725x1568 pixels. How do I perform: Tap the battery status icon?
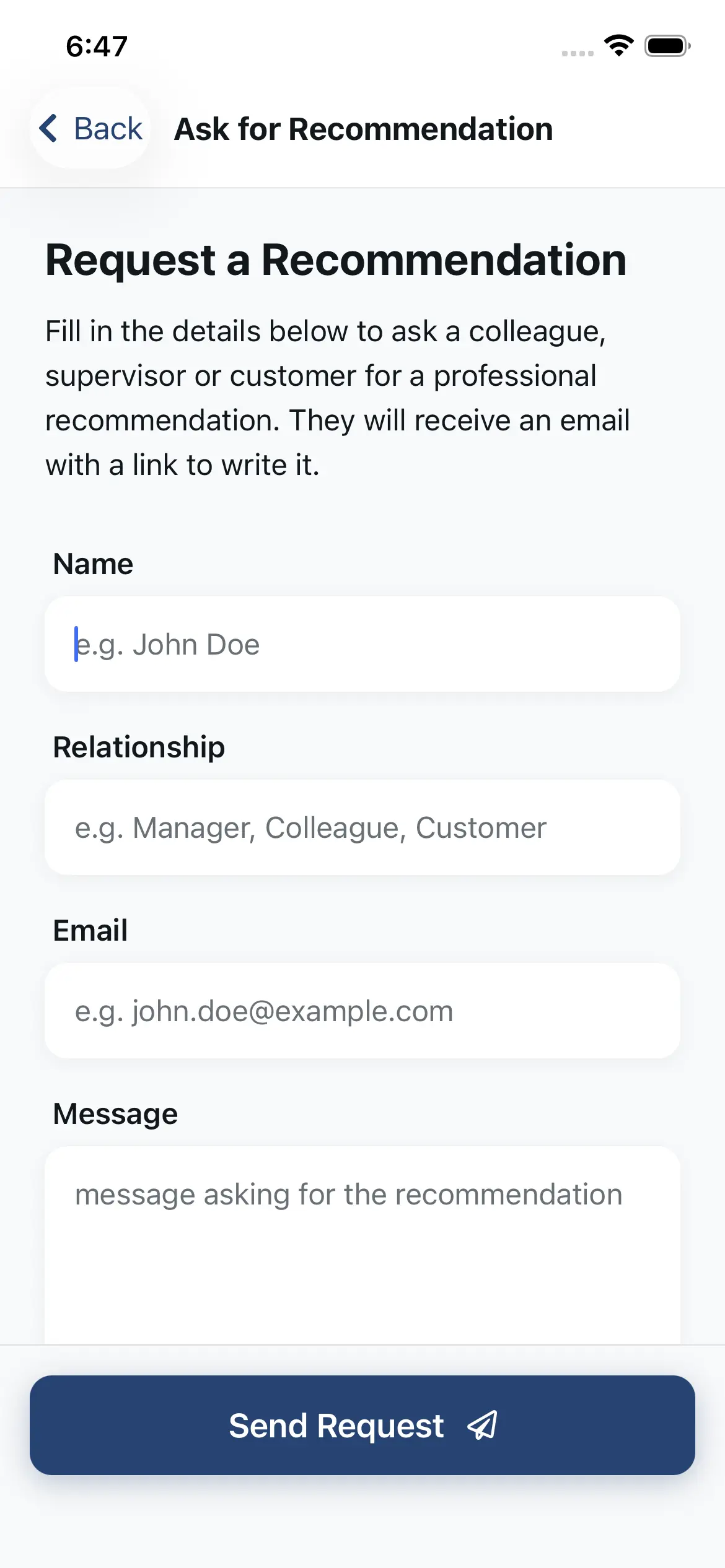[667, 46]
